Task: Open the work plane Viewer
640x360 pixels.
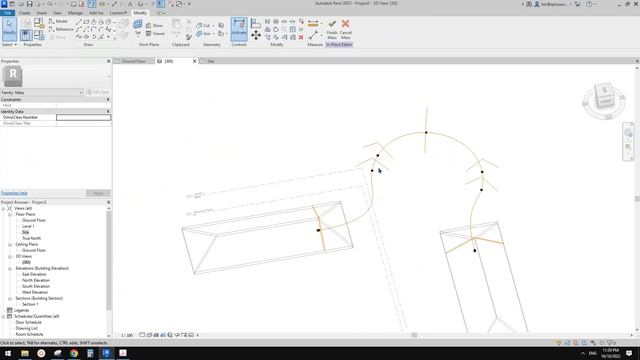Action: click(155, 33)
